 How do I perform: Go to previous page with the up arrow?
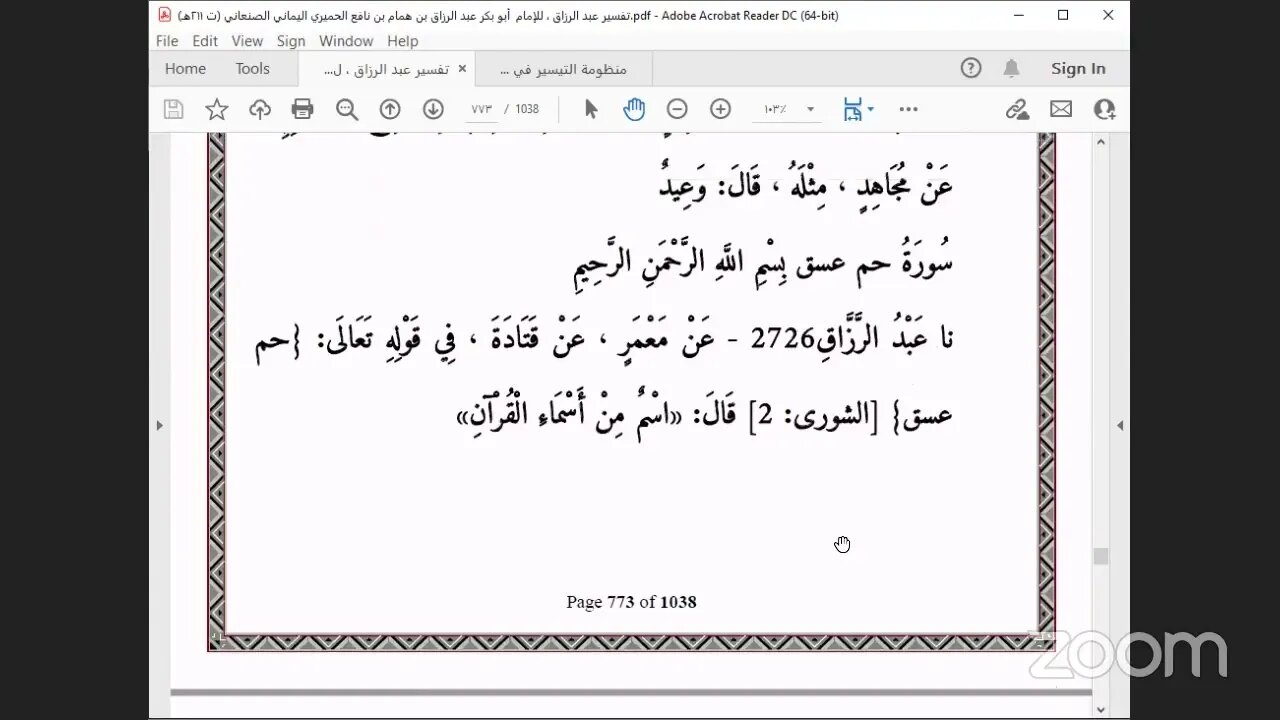390,109
